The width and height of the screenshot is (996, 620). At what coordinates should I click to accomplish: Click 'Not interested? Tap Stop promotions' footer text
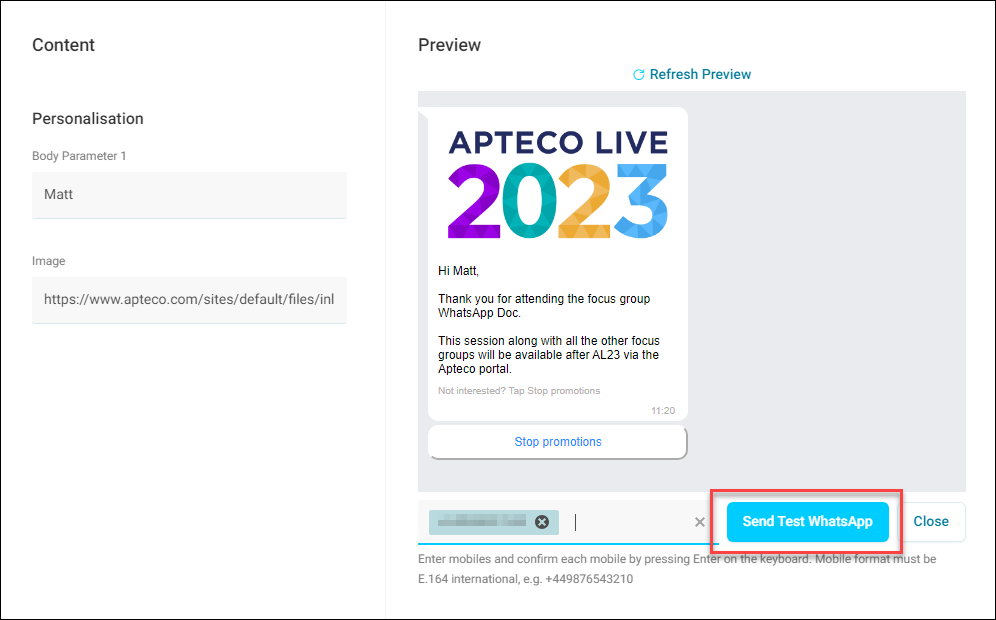coord(519,391)
